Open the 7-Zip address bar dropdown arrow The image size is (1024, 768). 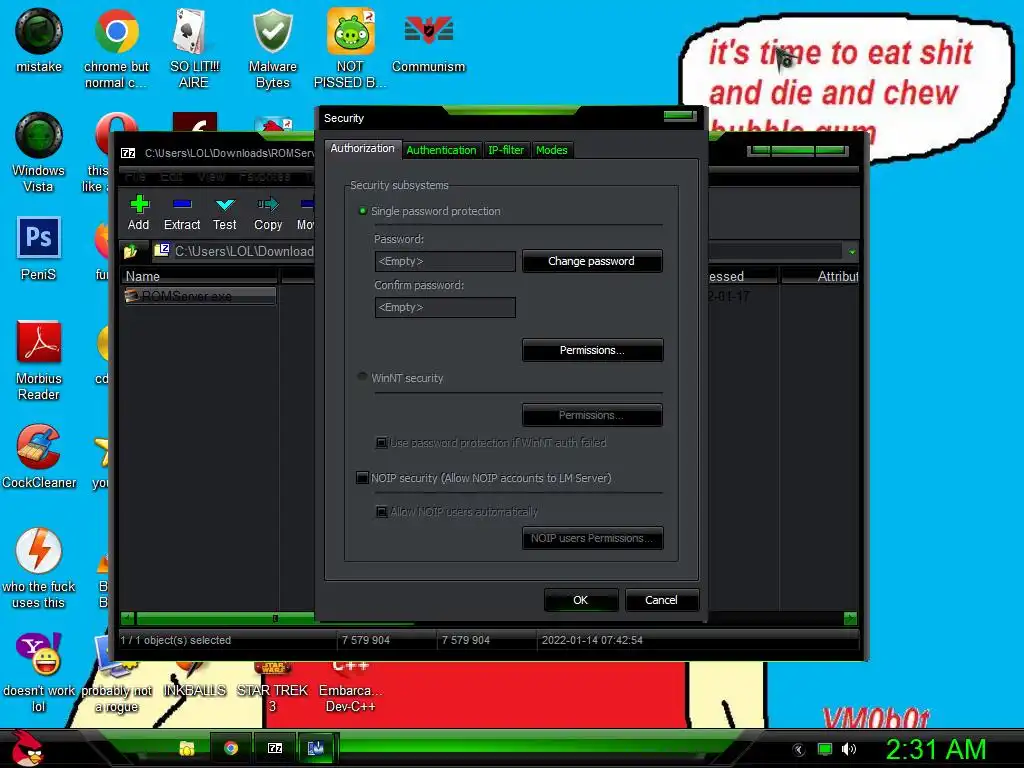tap(852, 251)
